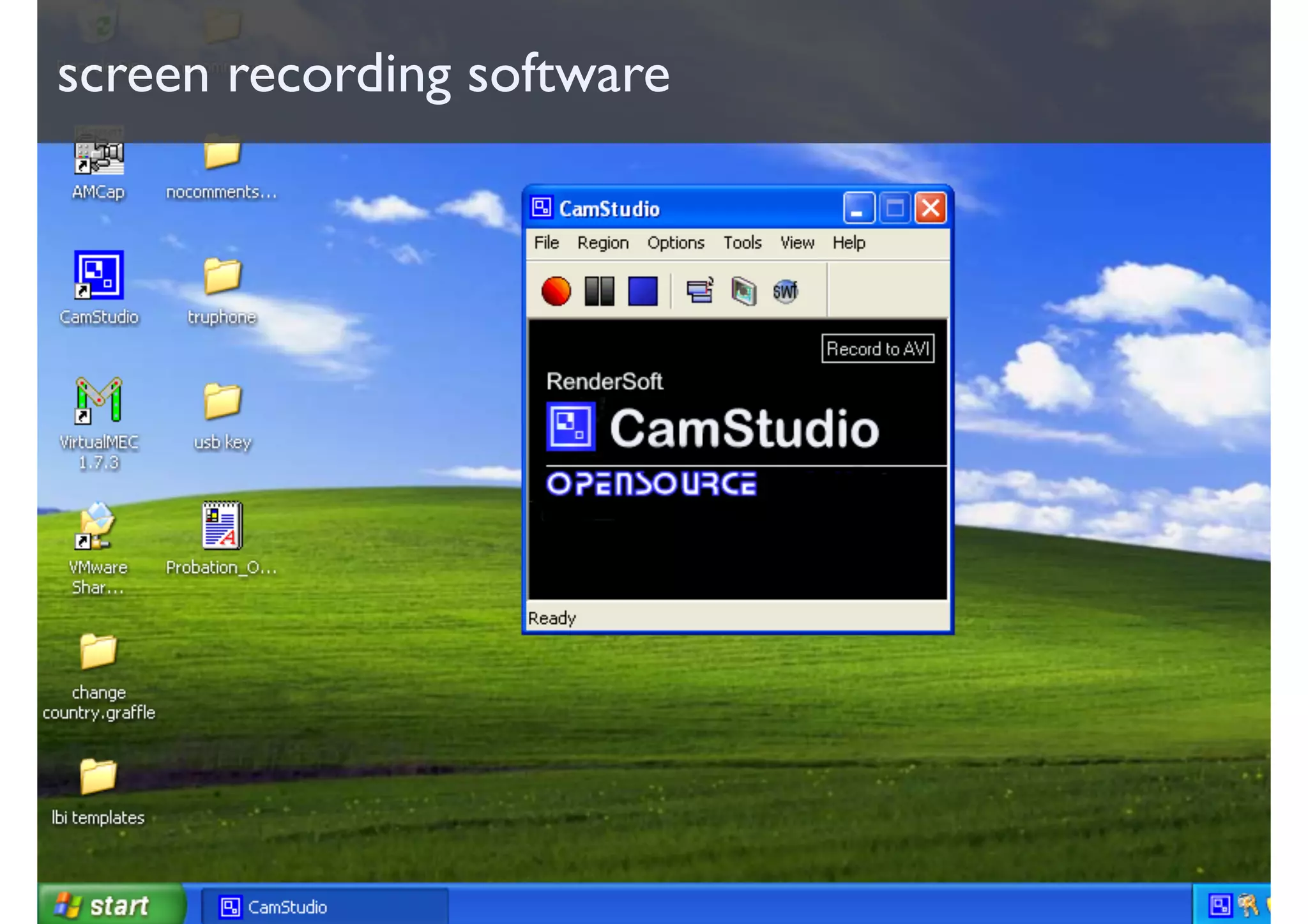Click the CamStudio taskbar button
1308x924 pixels.
click(324, 907)
